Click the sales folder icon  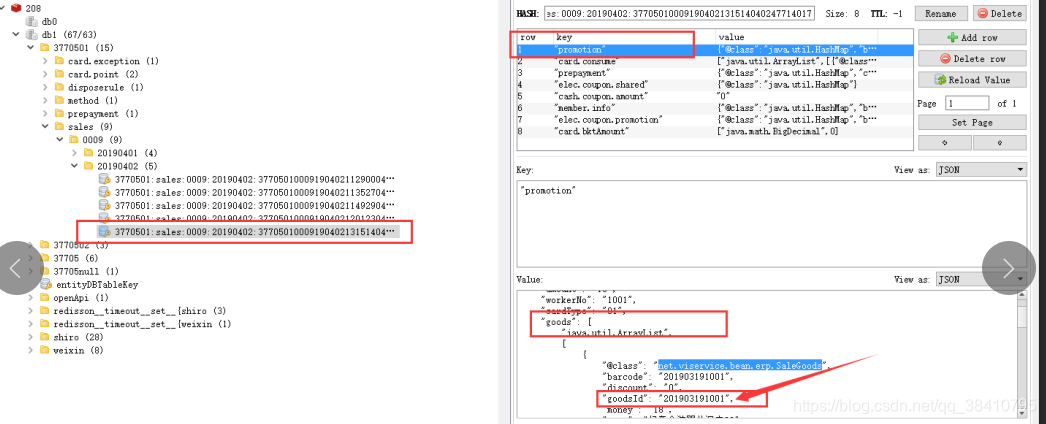pyautogui.click(x=59, y=127)
